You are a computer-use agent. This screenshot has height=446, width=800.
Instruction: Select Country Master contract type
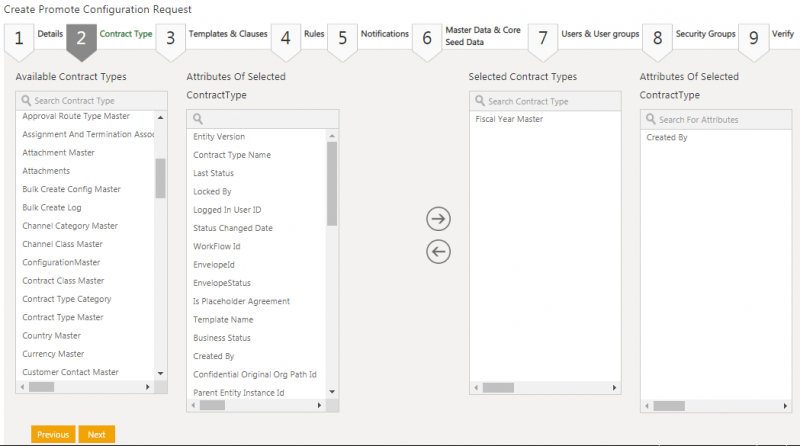(52, 336)
